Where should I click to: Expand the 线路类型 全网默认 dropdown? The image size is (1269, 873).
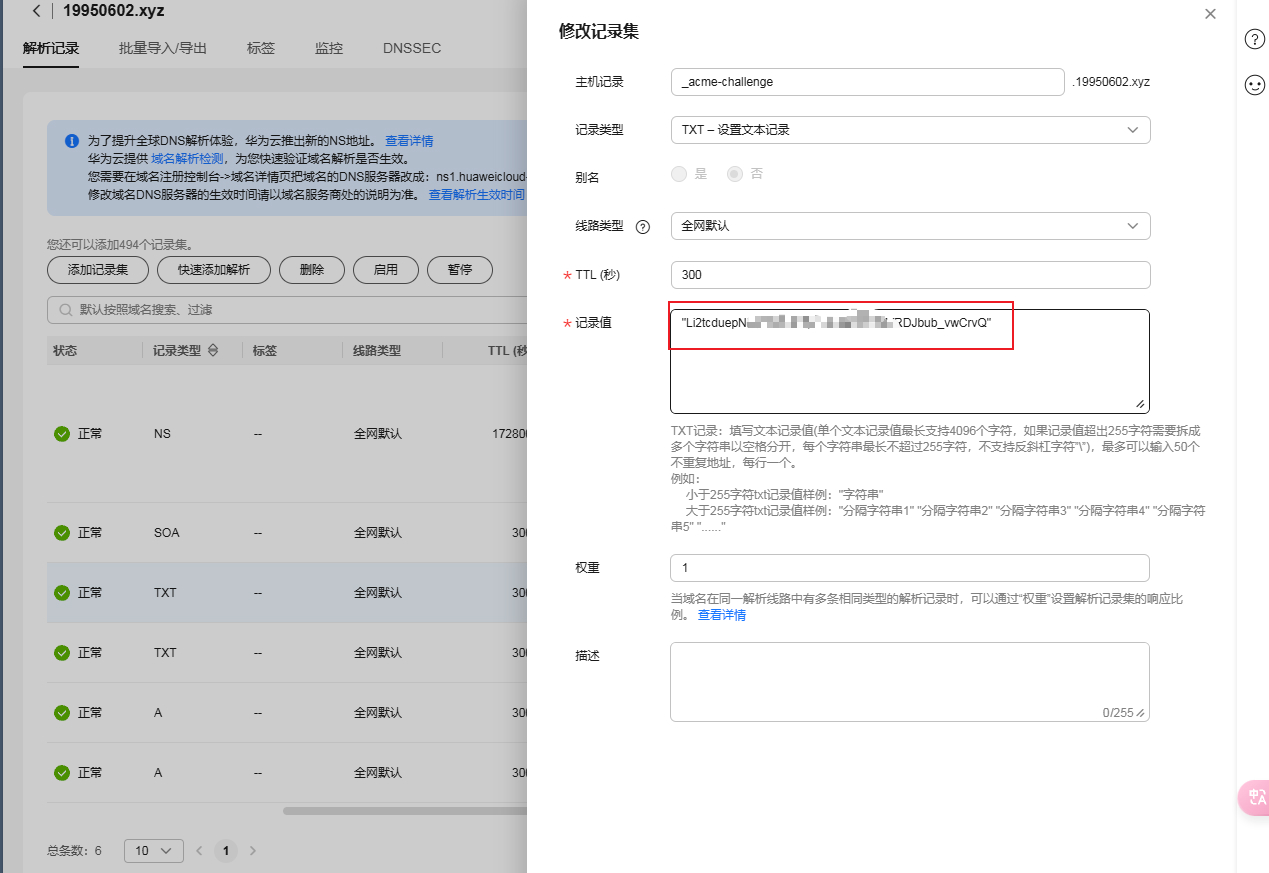tap(910, 226)
